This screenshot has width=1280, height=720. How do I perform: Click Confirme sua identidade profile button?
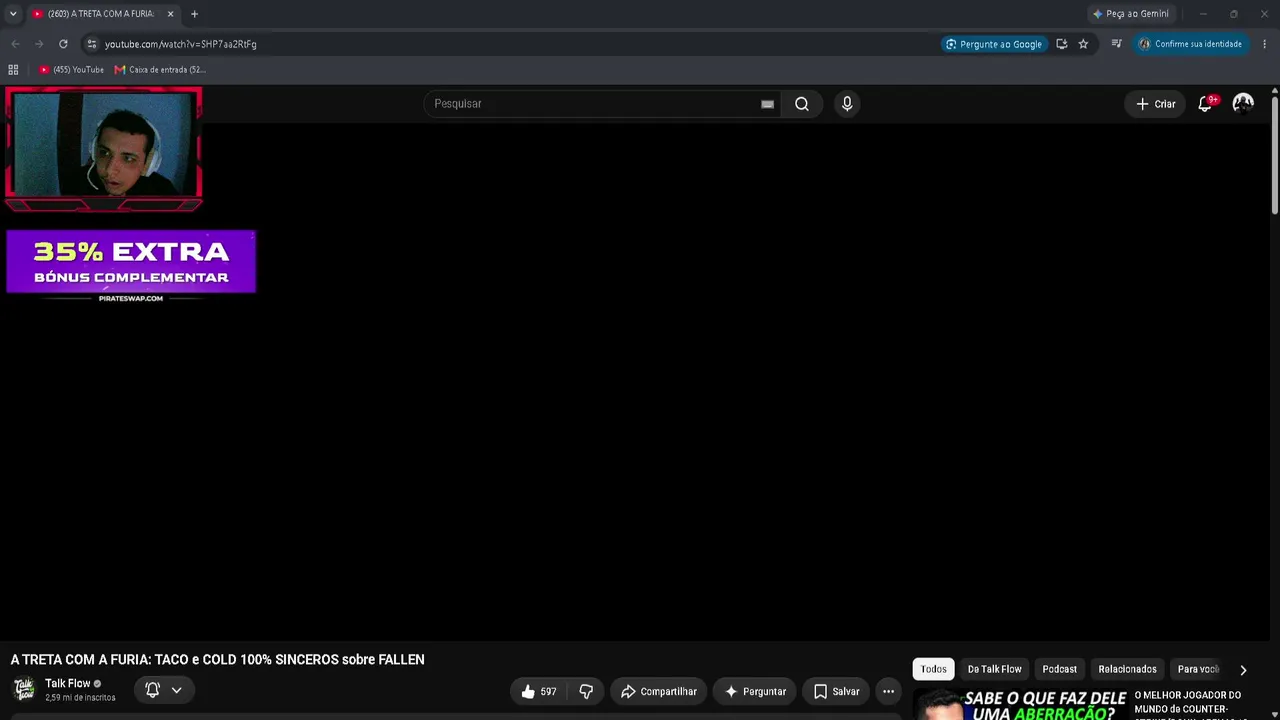point(1190,44)
